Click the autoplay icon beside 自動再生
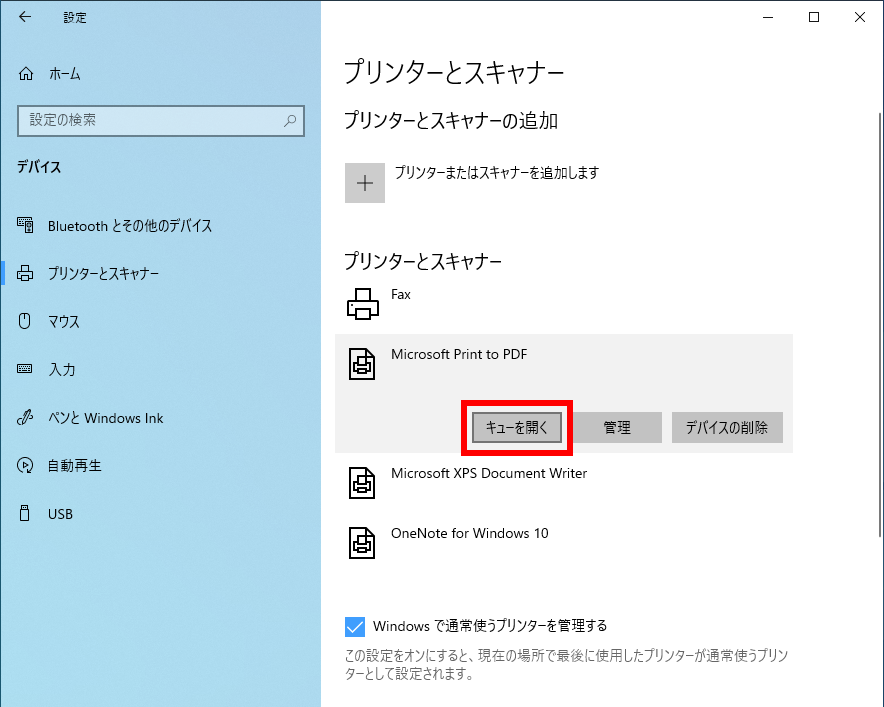Screen dimensions: 884x707 pos(25,465)
